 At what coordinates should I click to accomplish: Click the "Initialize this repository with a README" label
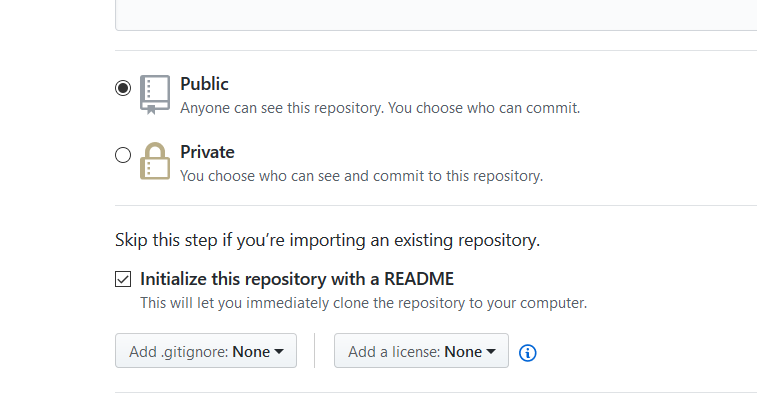297,279
